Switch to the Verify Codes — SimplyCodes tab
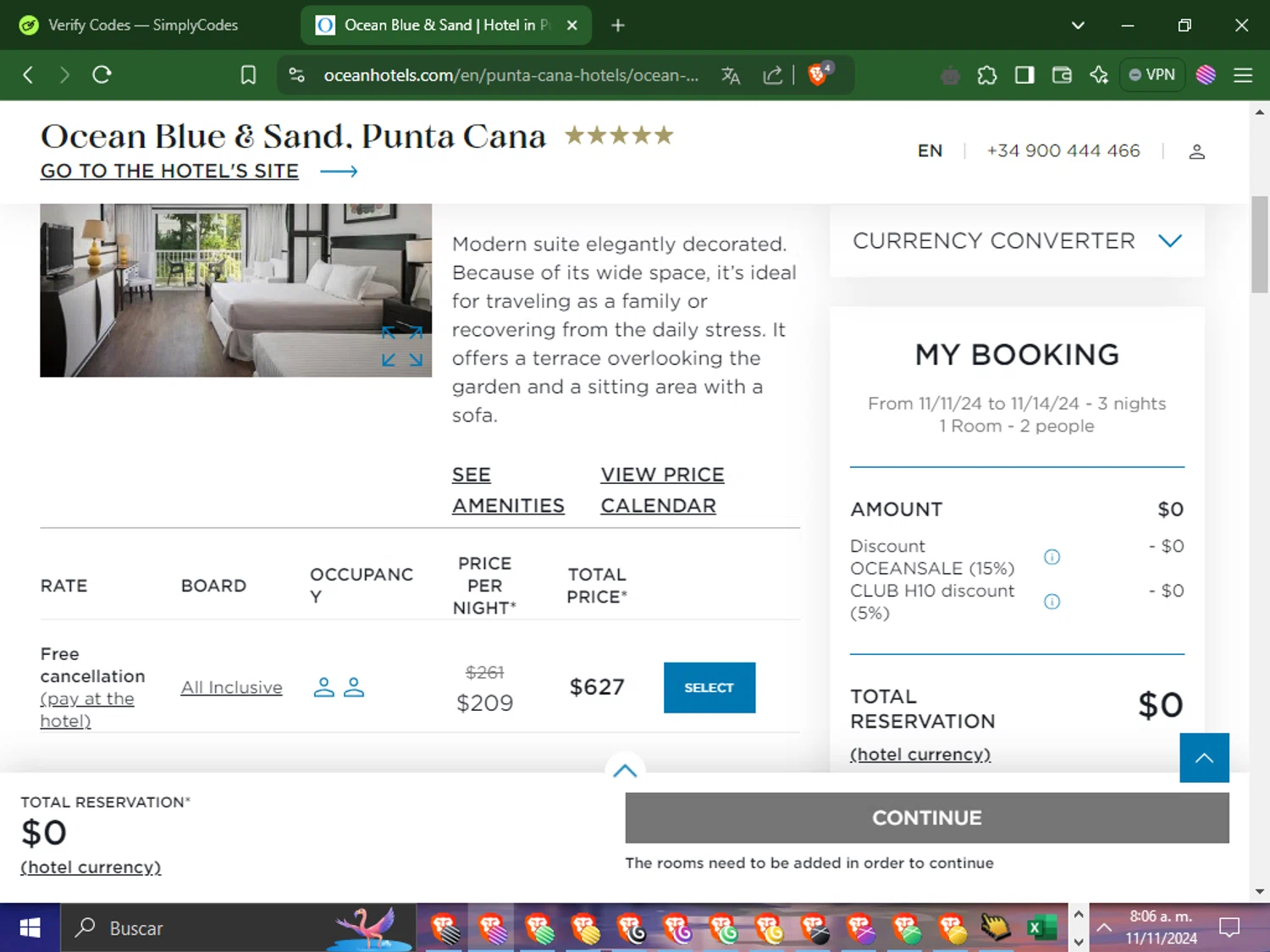The image size is (1270, 952). click(x=143, y=25)
